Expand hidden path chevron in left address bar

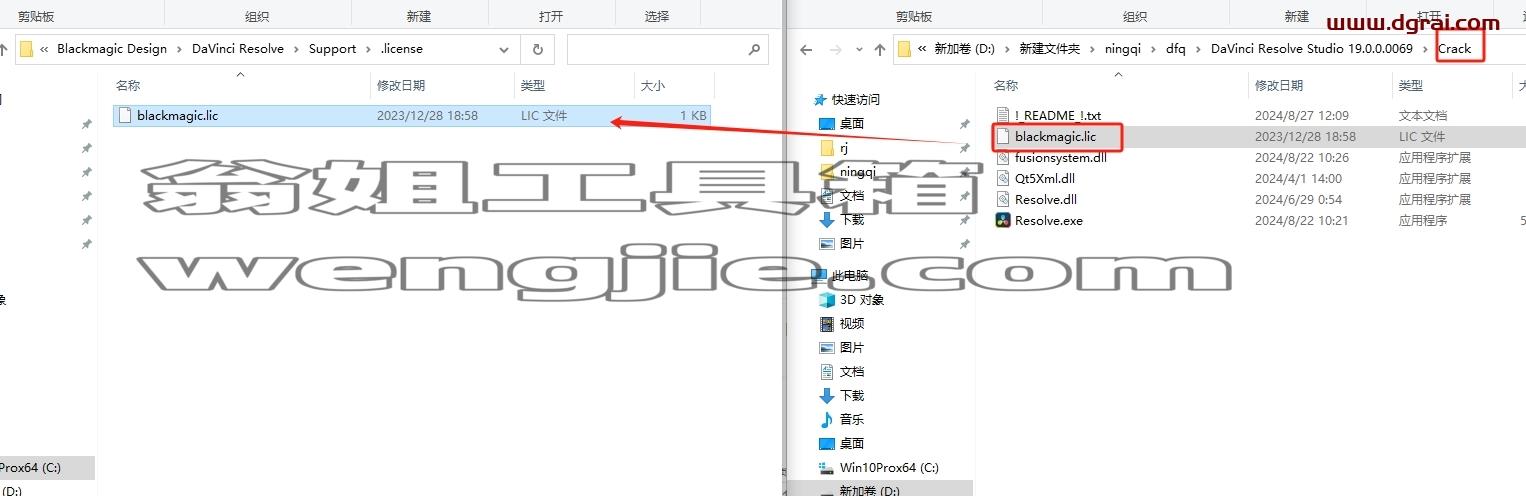pos(45,49)
